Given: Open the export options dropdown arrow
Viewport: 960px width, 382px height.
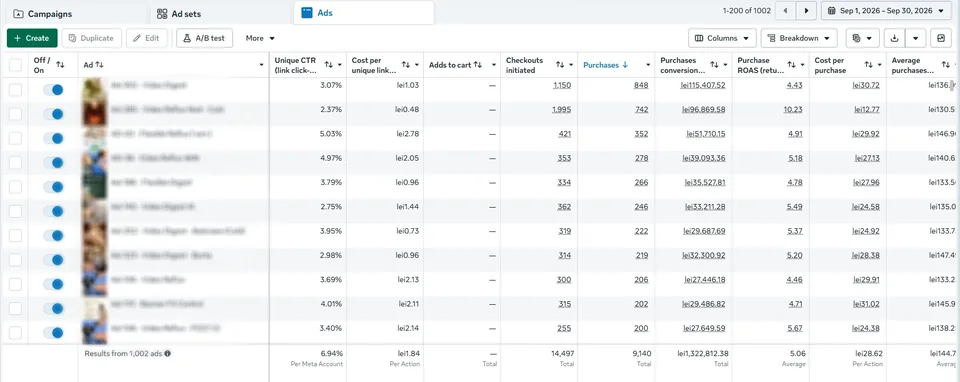Looking at the screenshot, I should click(x=915, y=38).
